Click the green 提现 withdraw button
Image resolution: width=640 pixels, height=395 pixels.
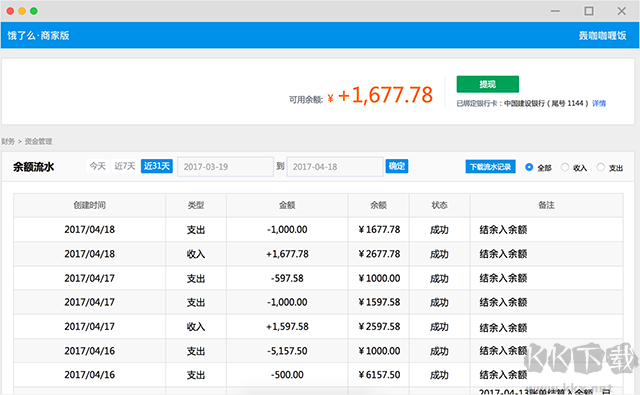(x=488, y=84)
